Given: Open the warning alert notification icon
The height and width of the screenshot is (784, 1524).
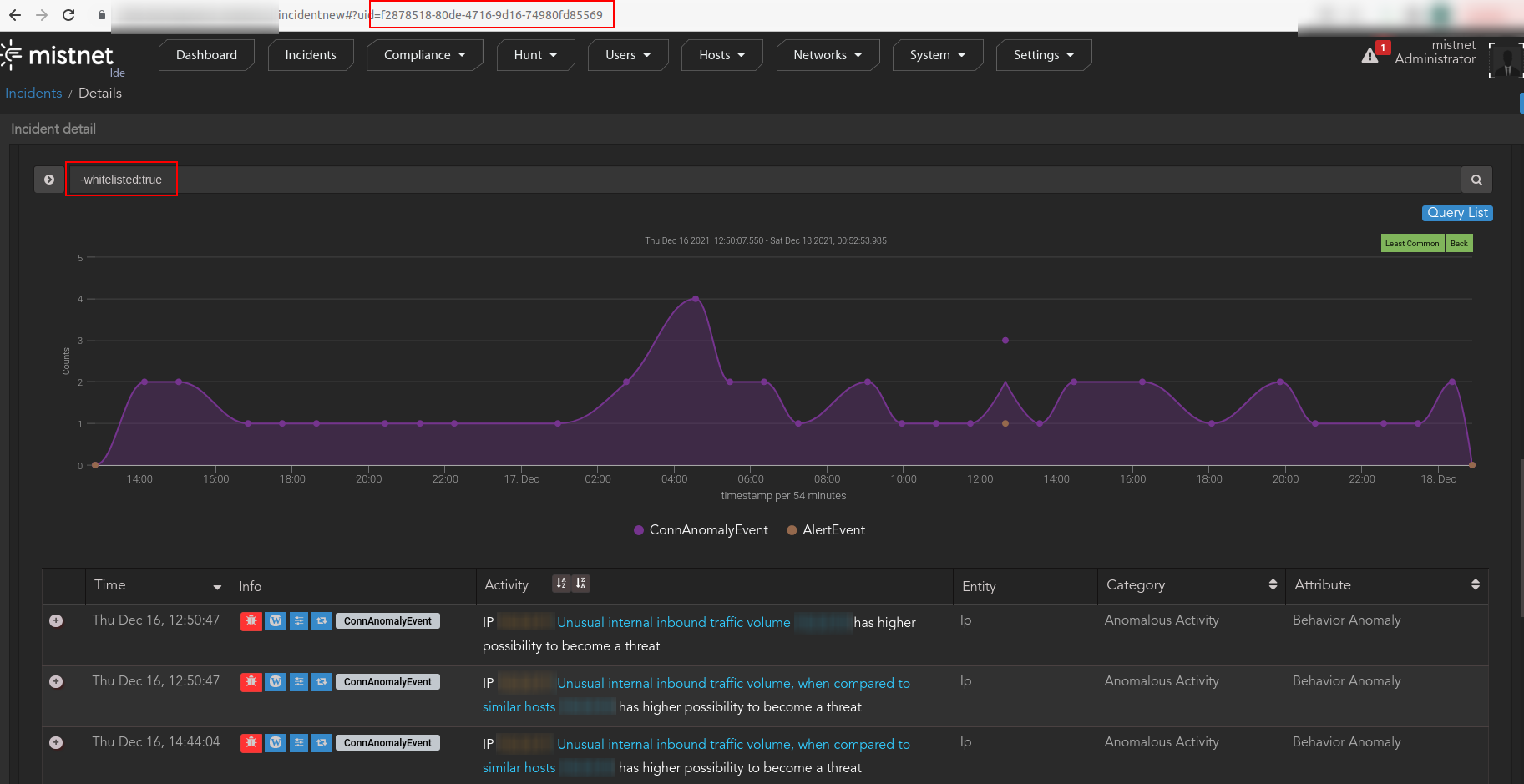Looking at the screenshot, I should (x=1370, y=55).
